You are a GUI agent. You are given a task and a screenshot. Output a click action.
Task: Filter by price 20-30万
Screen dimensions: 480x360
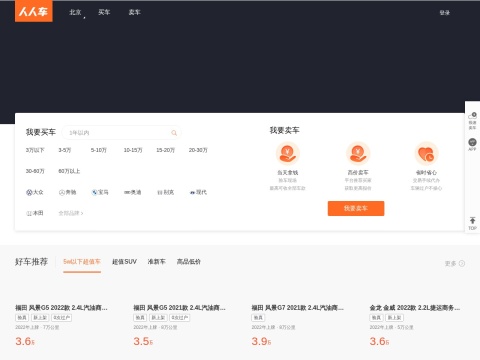[x=198, y=150]
